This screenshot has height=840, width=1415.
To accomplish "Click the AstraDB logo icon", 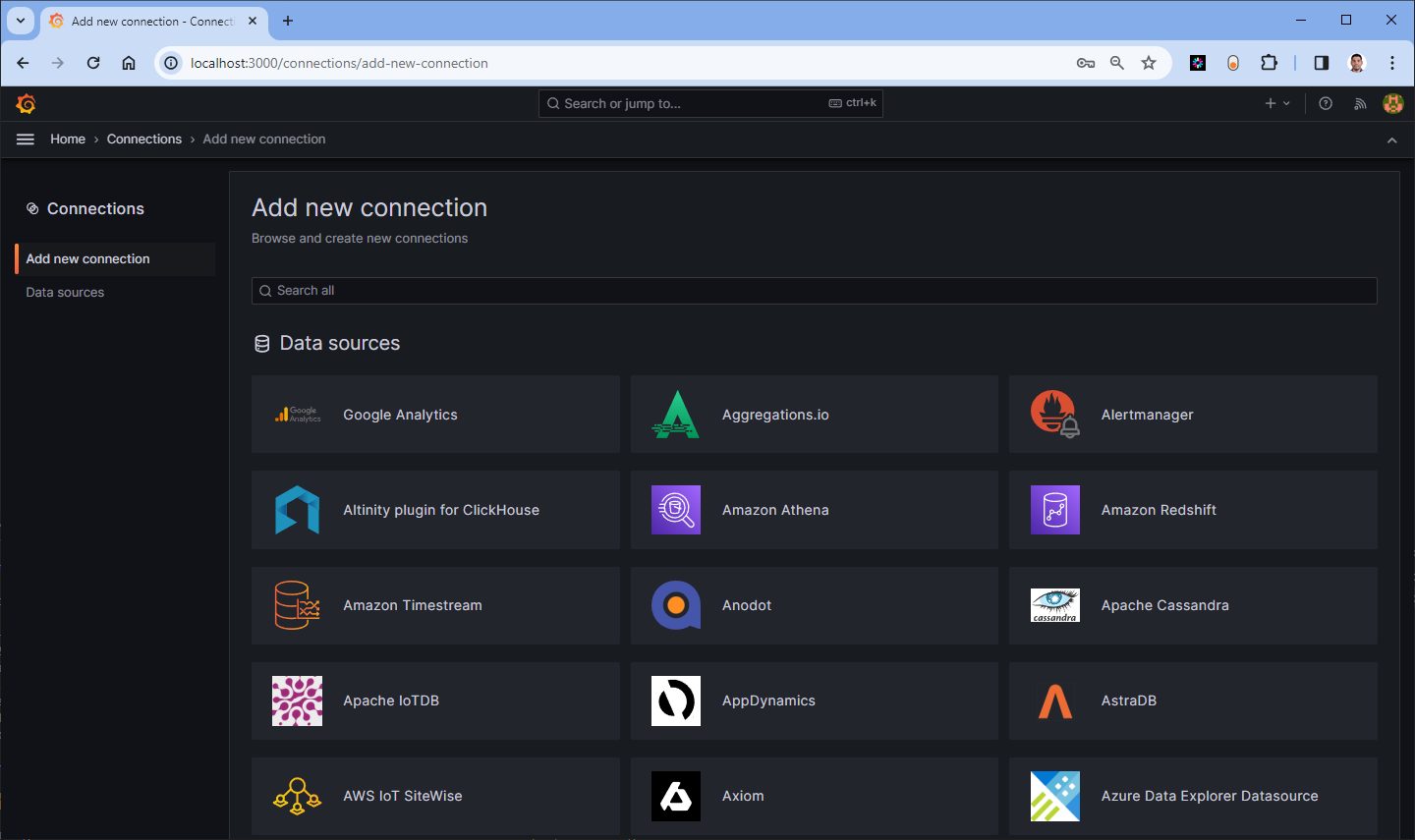I will pyautogui.click(x=1055, y=700).
